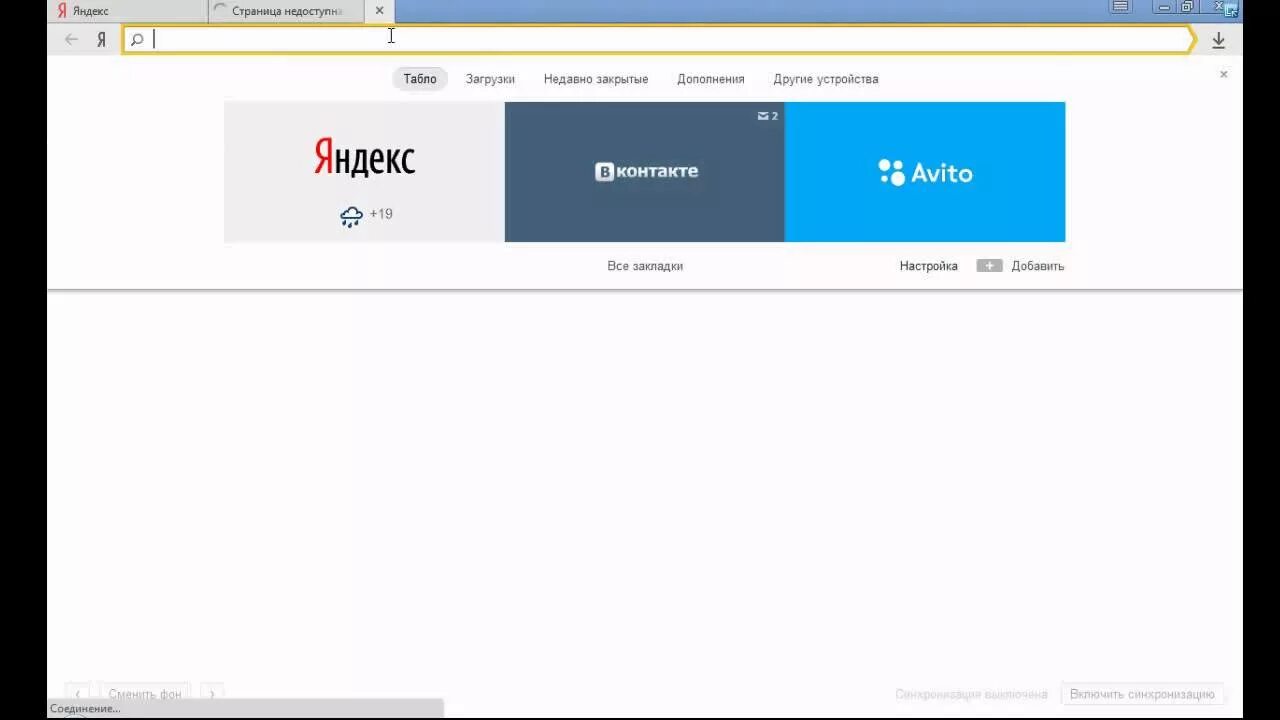This screenshot has height=720, width=1280.
Task: Open the downloads arrow icon
Action: coord(1218,40)
